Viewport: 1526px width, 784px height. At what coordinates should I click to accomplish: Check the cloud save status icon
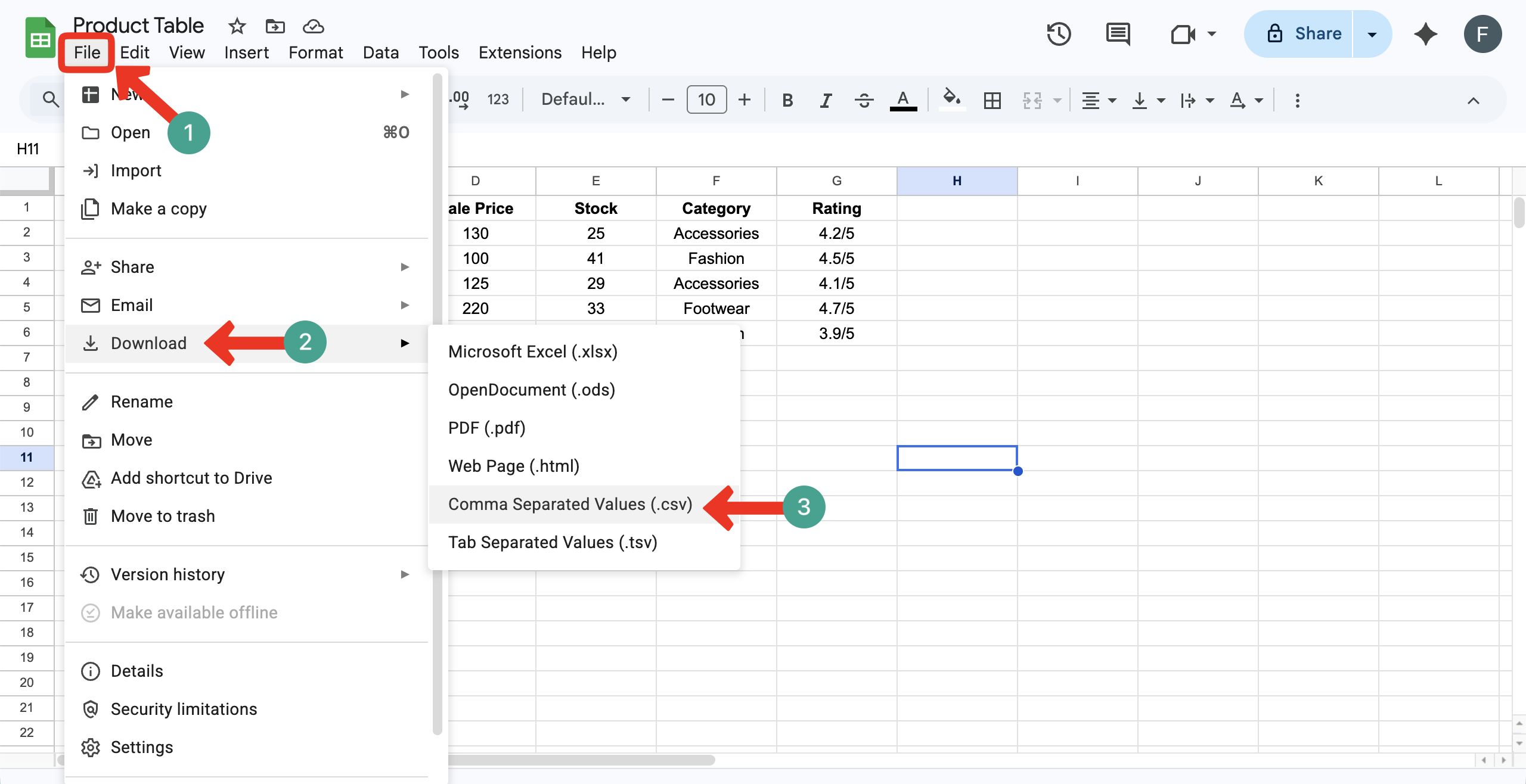[314, 26]
